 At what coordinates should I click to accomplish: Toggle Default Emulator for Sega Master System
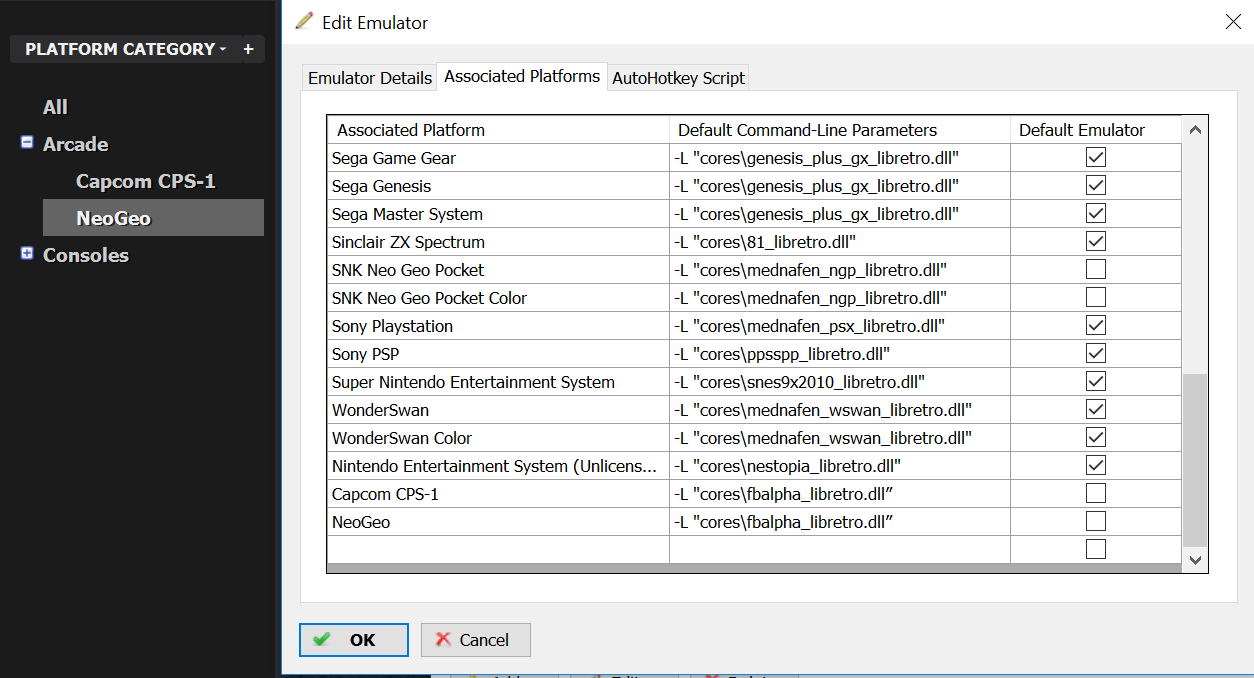[1096, 213]
